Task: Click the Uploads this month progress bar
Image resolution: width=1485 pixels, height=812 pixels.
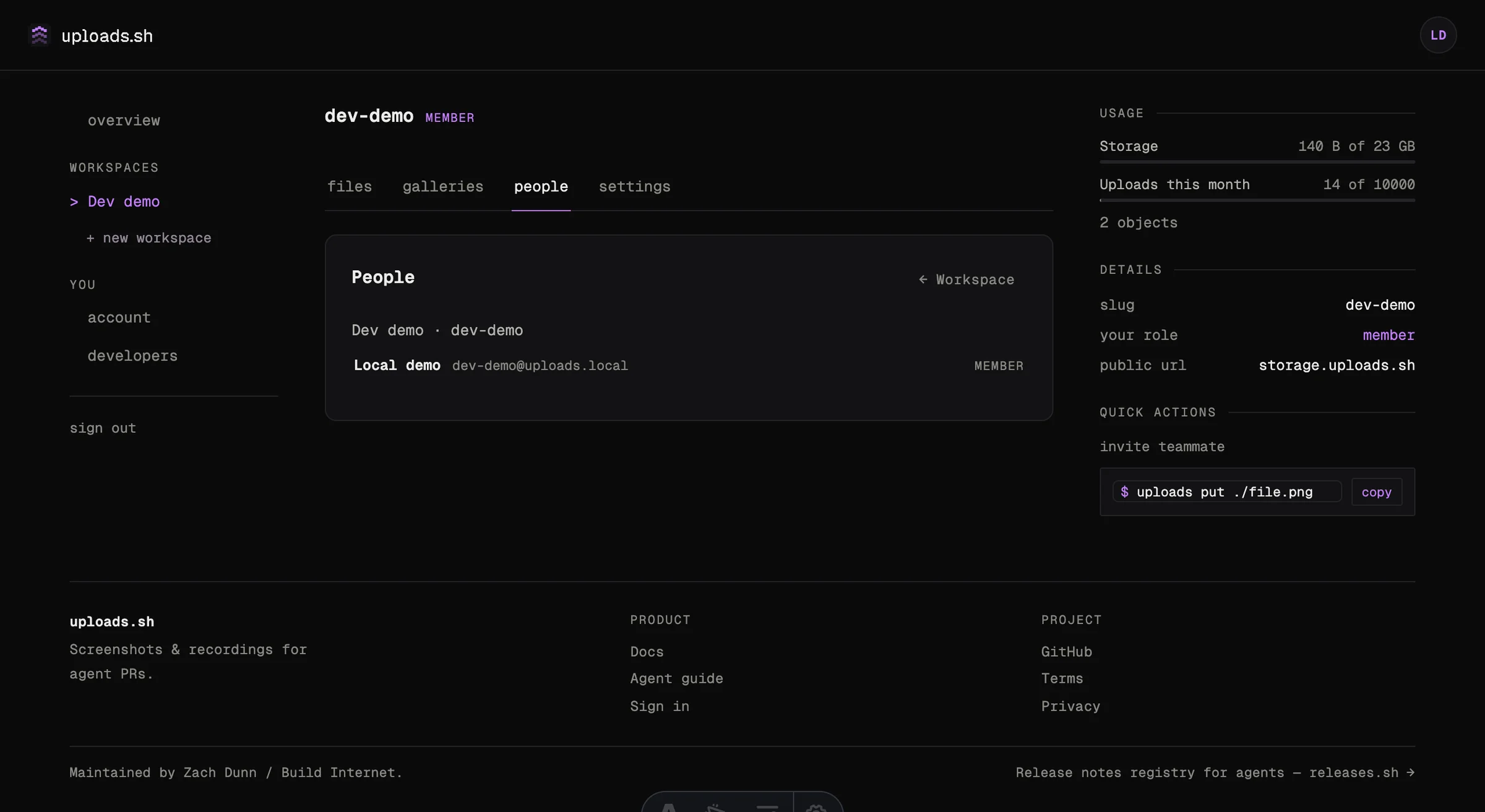Action: point(1257,200)
